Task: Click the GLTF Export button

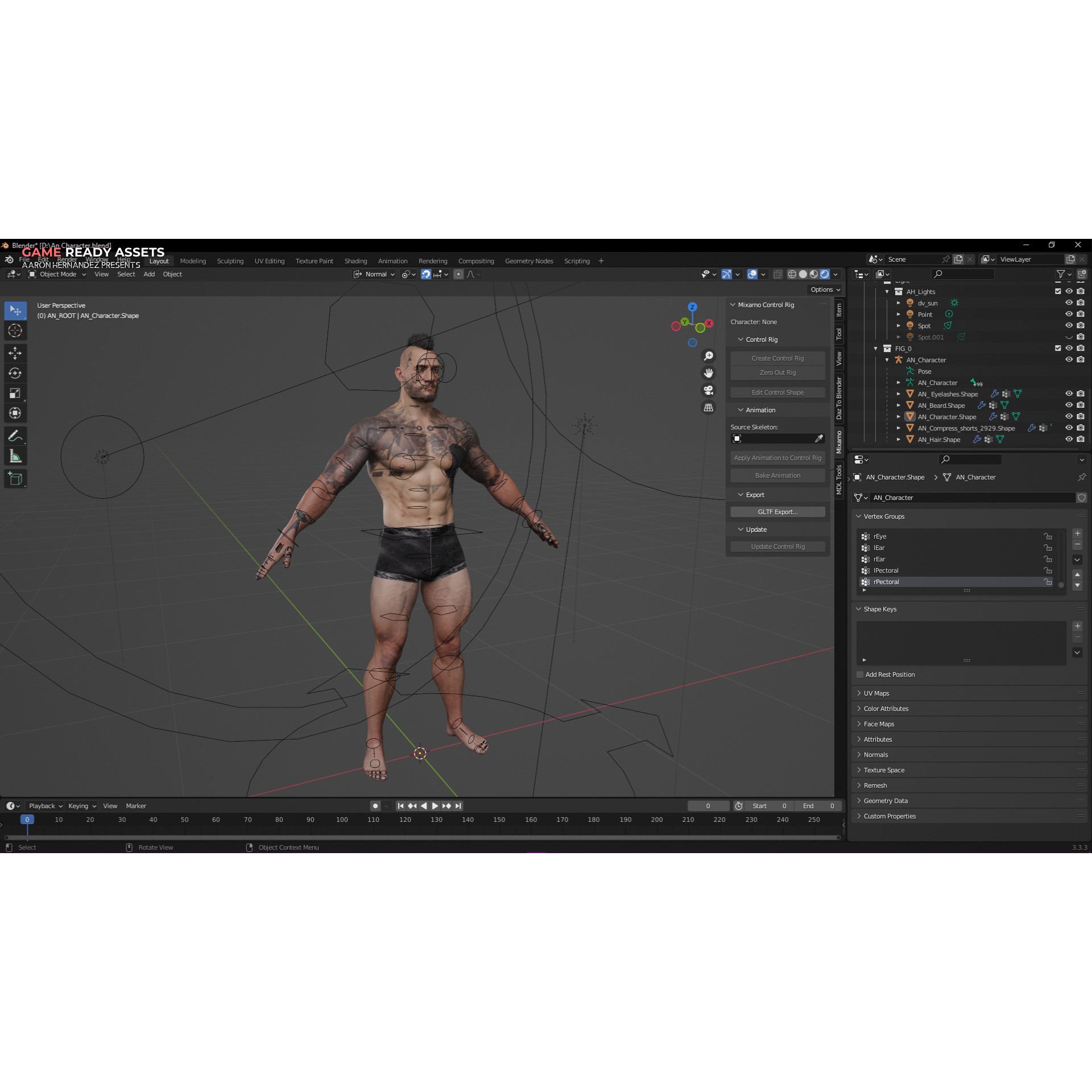Action: tap(777, 512)
